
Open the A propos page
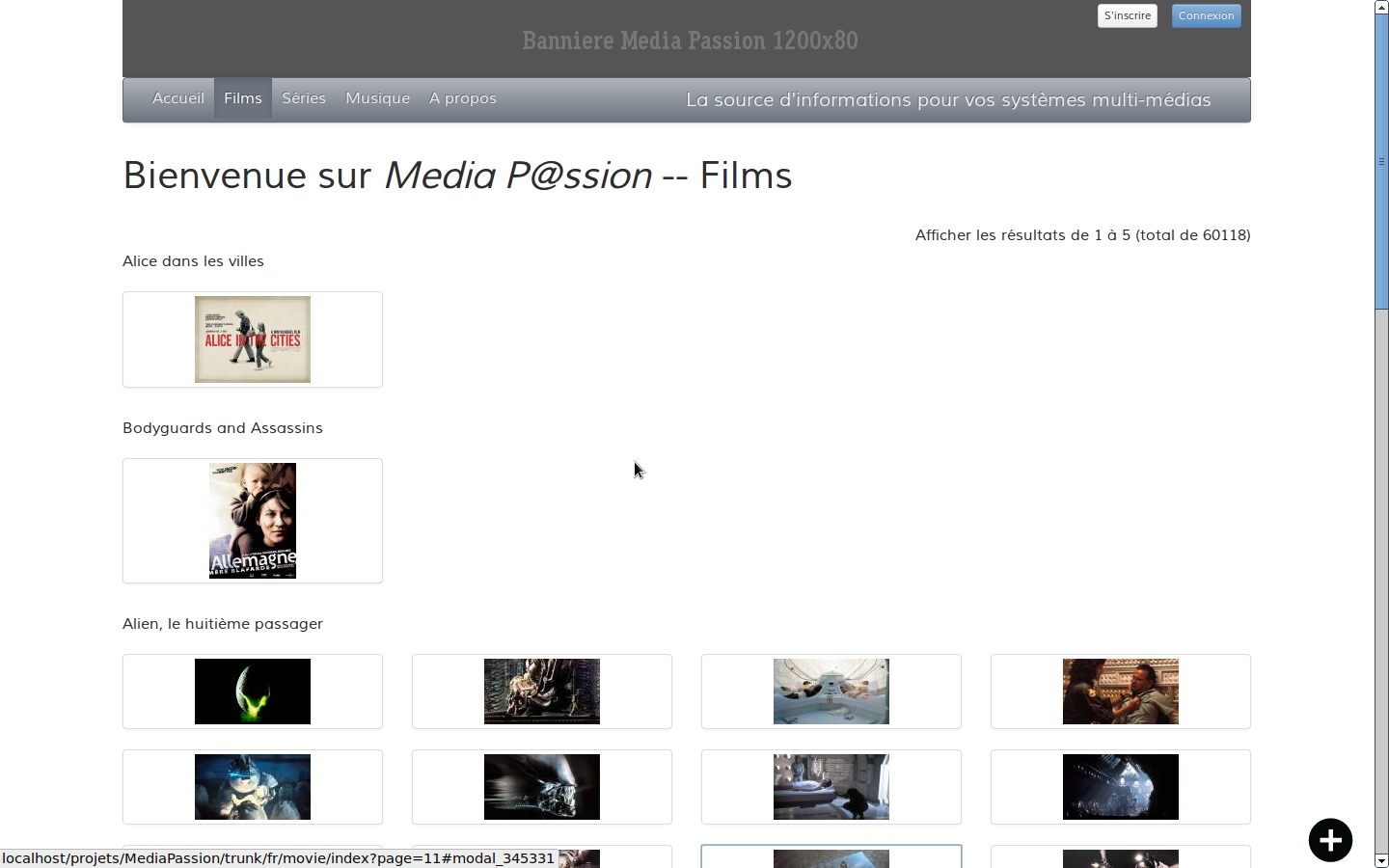pos(463,98)
